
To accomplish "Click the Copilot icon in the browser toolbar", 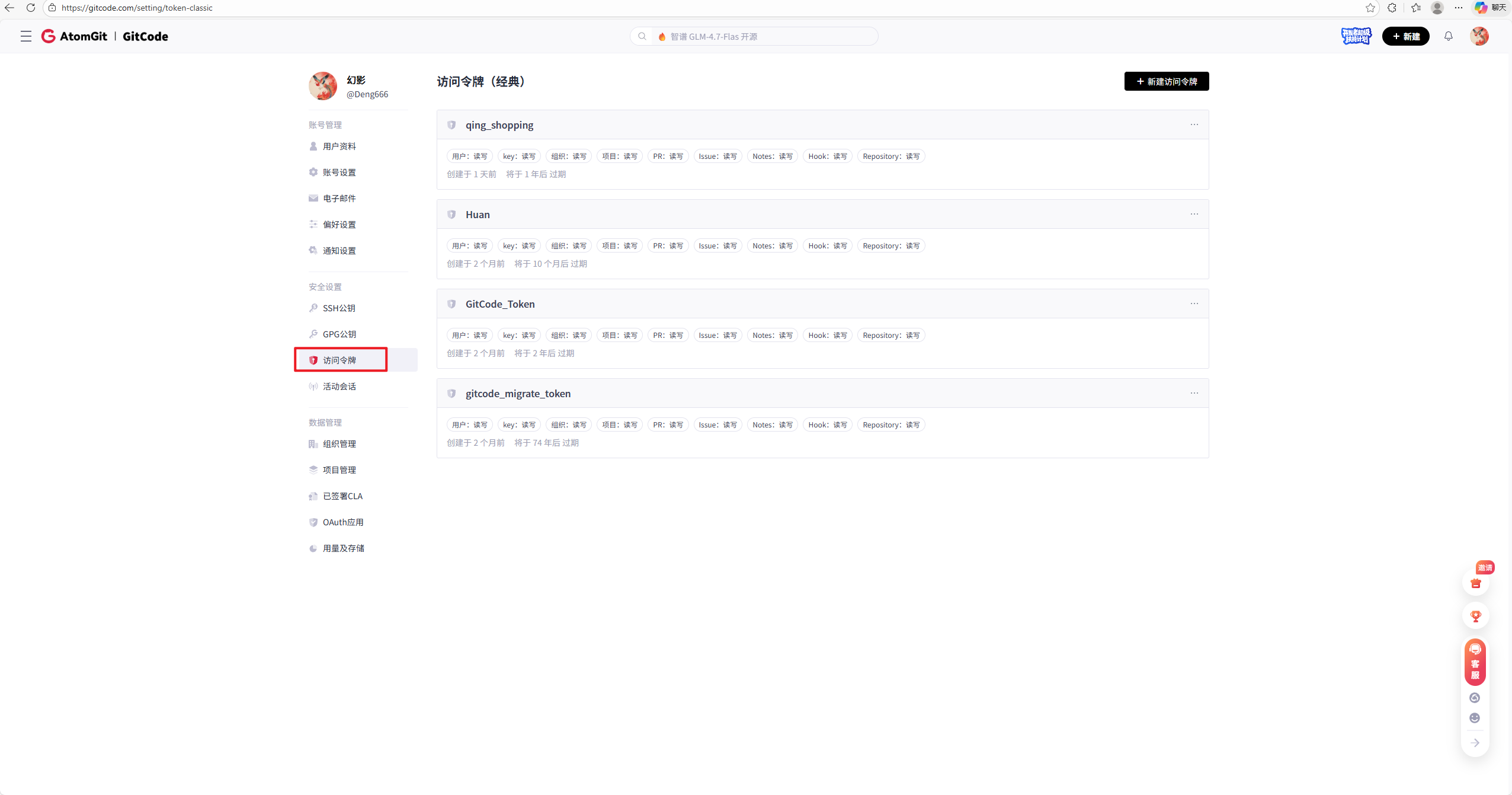I will coord(1481,8).
